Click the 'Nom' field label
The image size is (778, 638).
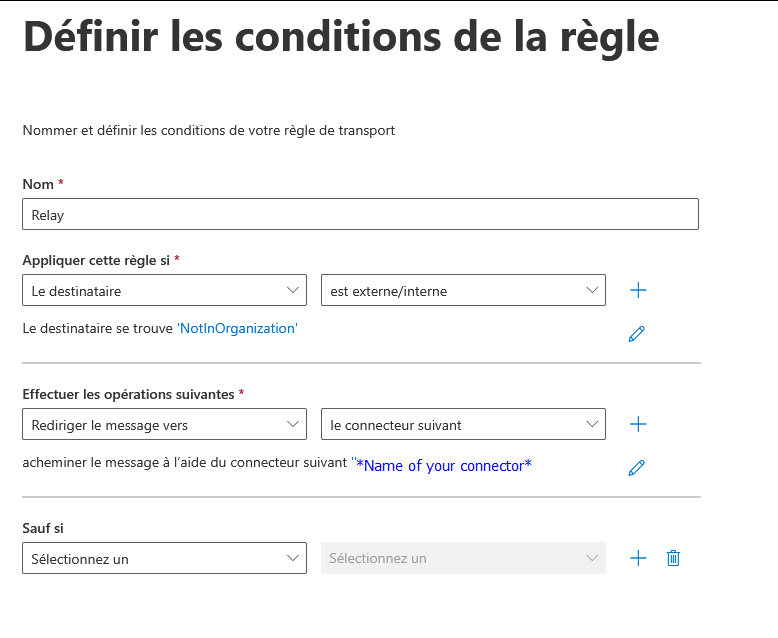(38, 184)
